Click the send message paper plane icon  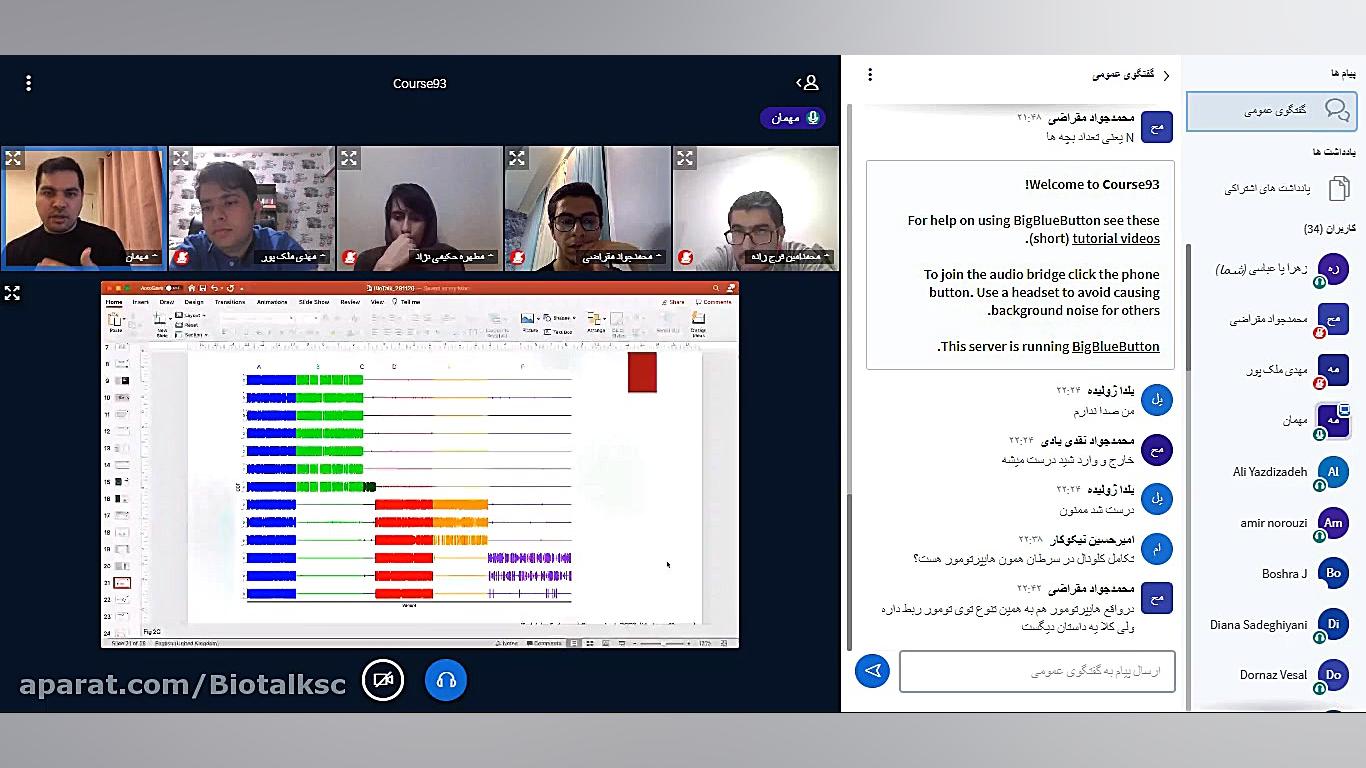point(873,671)
